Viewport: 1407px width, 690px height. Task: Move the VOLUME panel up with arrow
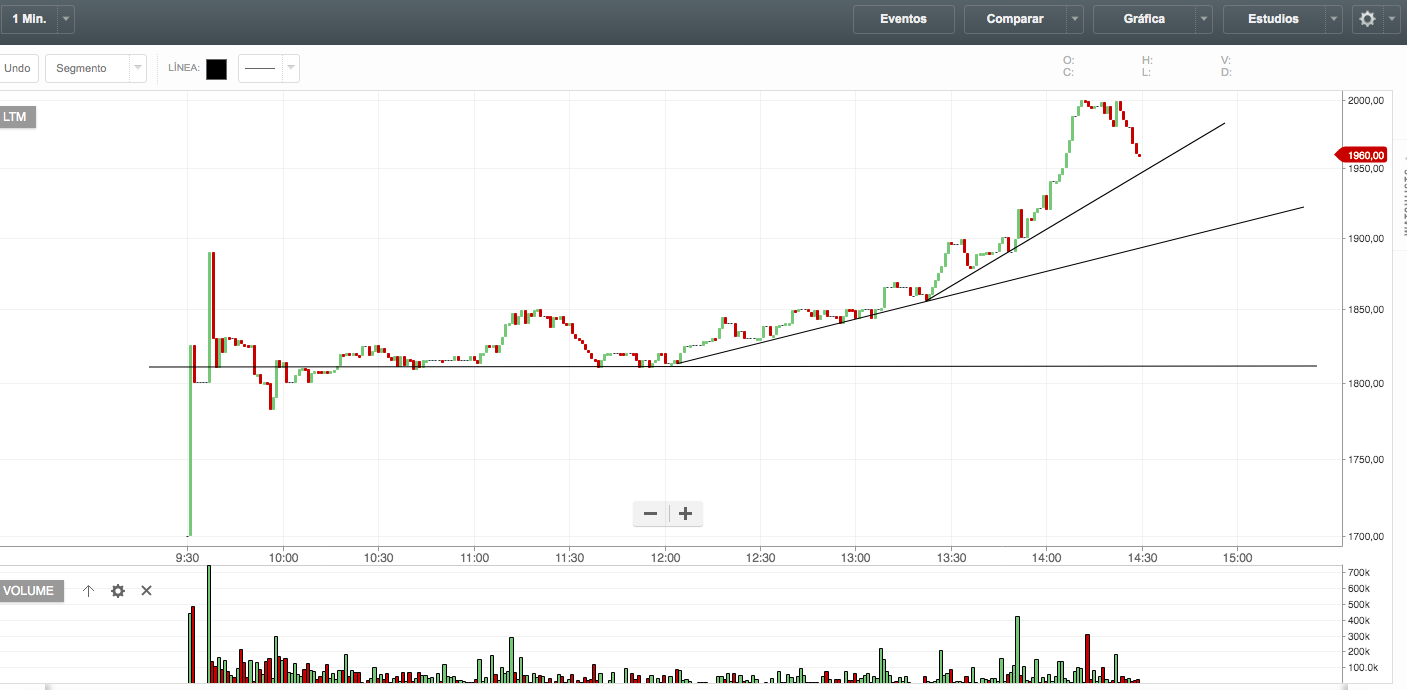click(88, 591)
